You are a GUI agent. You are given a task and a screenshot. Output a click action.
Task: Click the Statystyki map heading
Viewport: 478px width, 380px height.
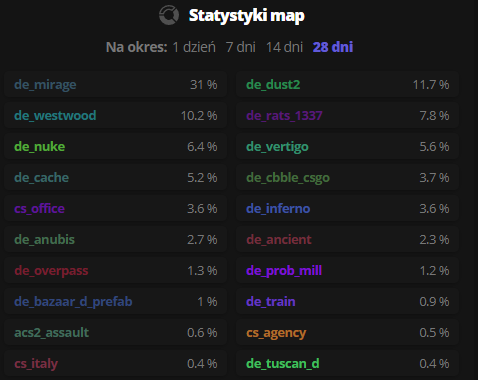point(247,16)
